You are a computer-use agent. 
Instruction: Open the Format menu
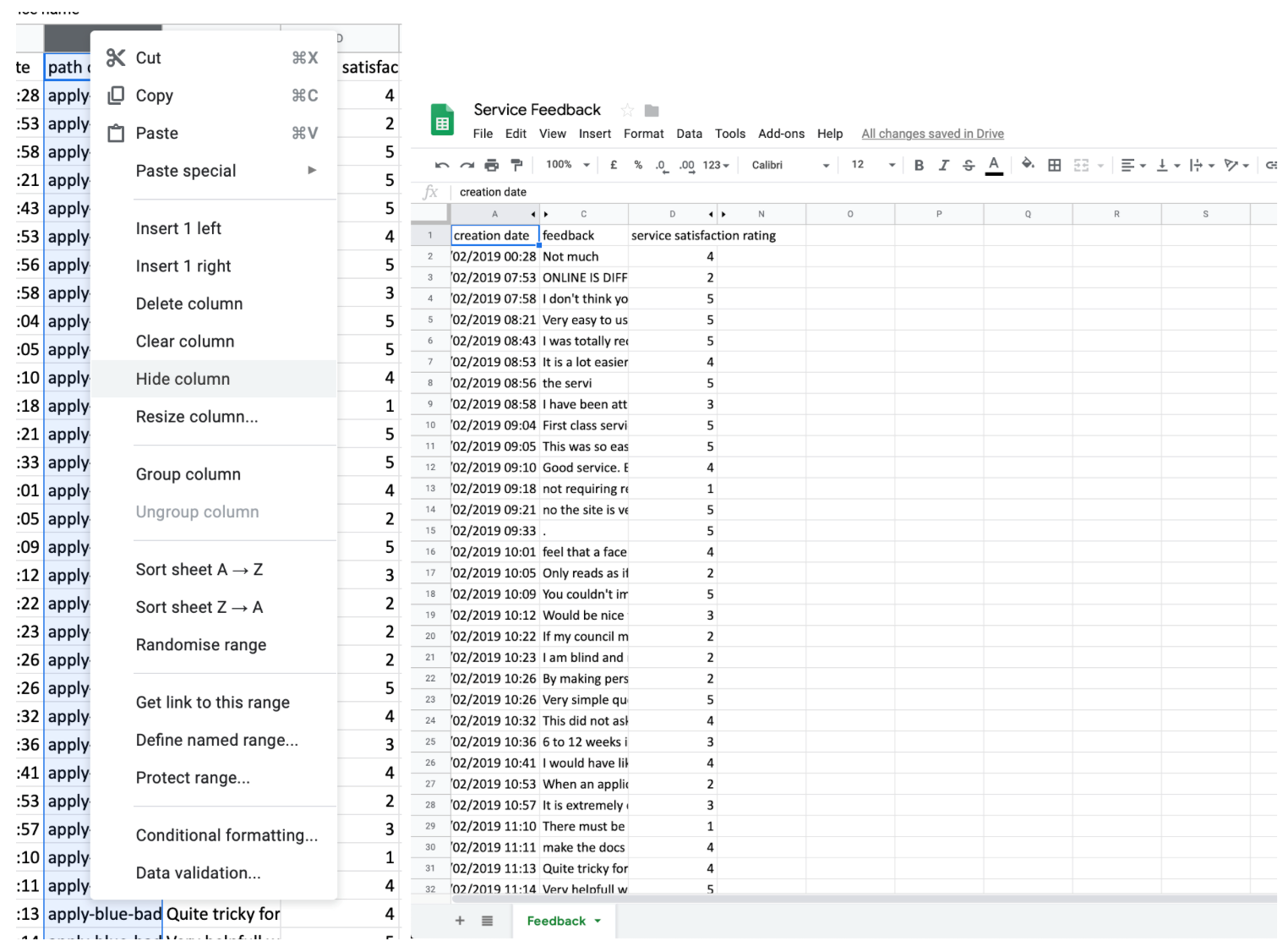point(643,134)
